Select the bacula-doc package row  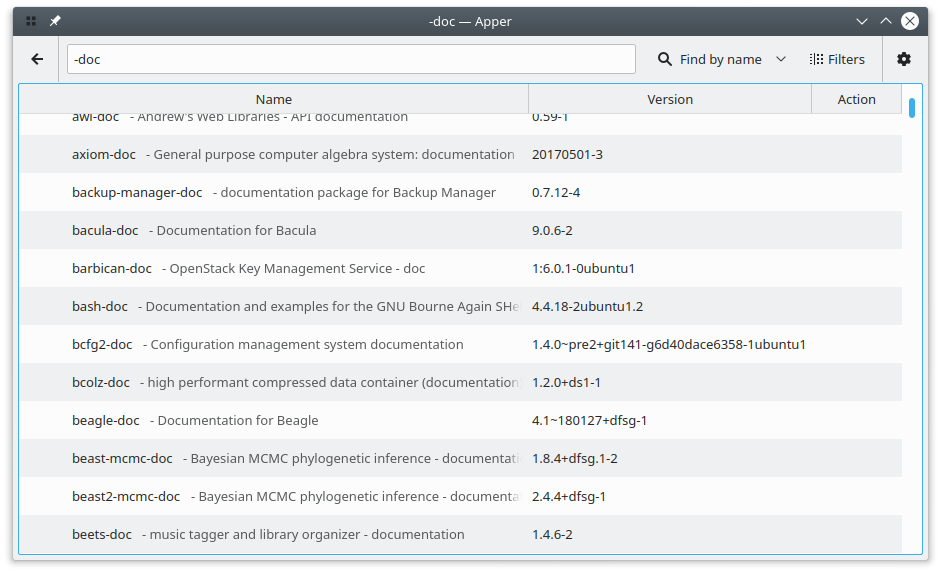tap(105, 230)
